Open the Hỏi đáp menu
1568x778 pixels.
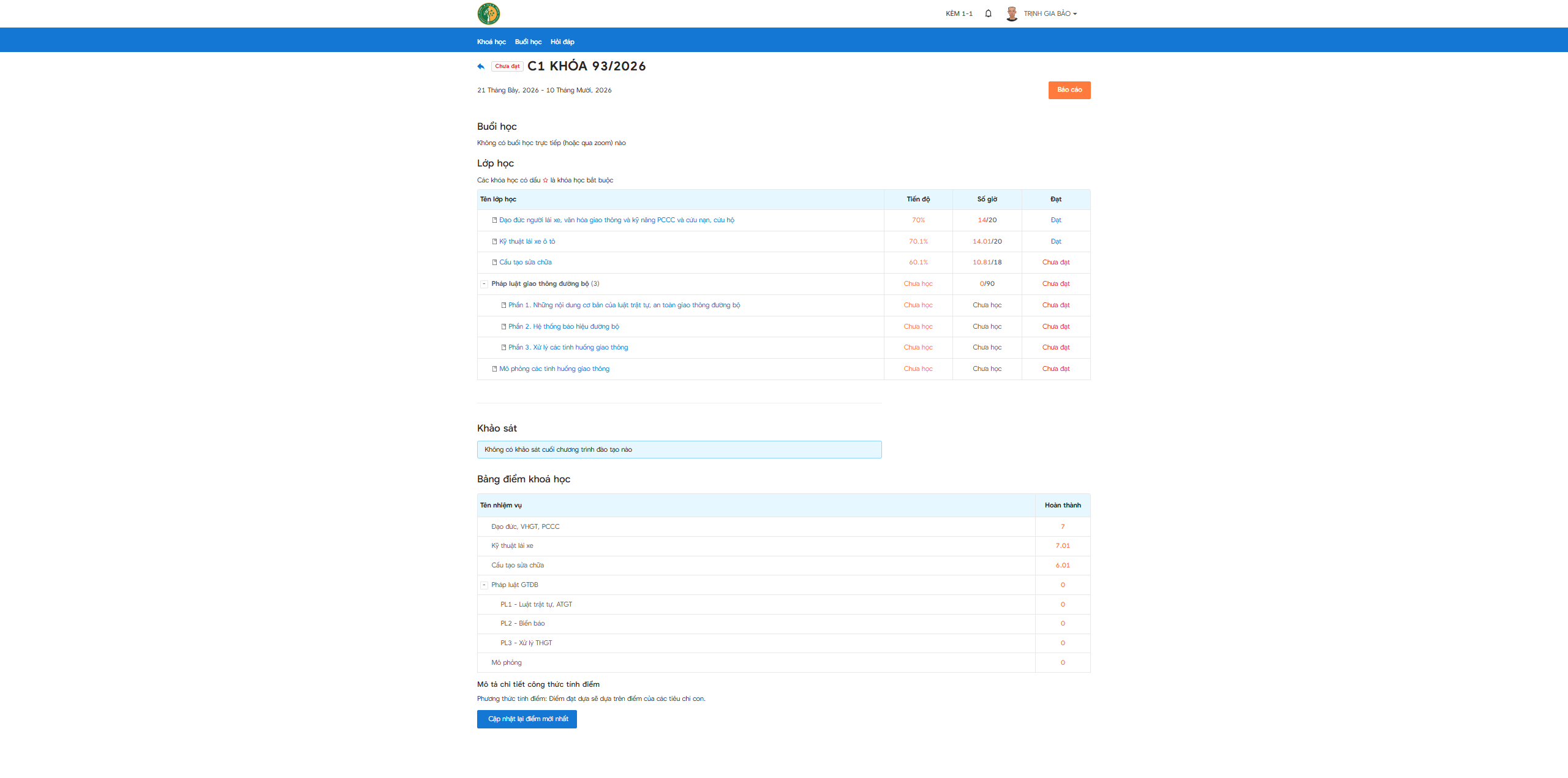(562, 42)
